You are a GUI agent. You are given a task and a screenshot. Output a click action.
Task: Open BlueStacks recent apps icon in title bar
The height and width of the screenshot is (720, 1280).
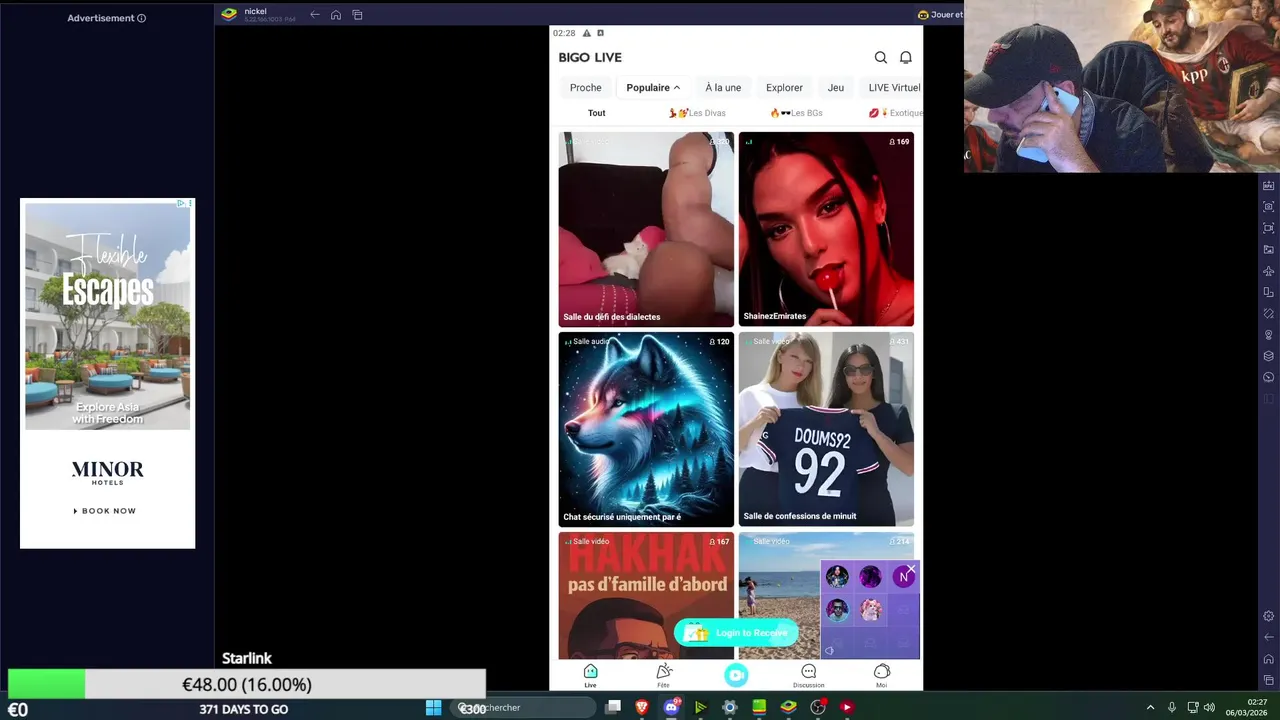tap(357, 14)
